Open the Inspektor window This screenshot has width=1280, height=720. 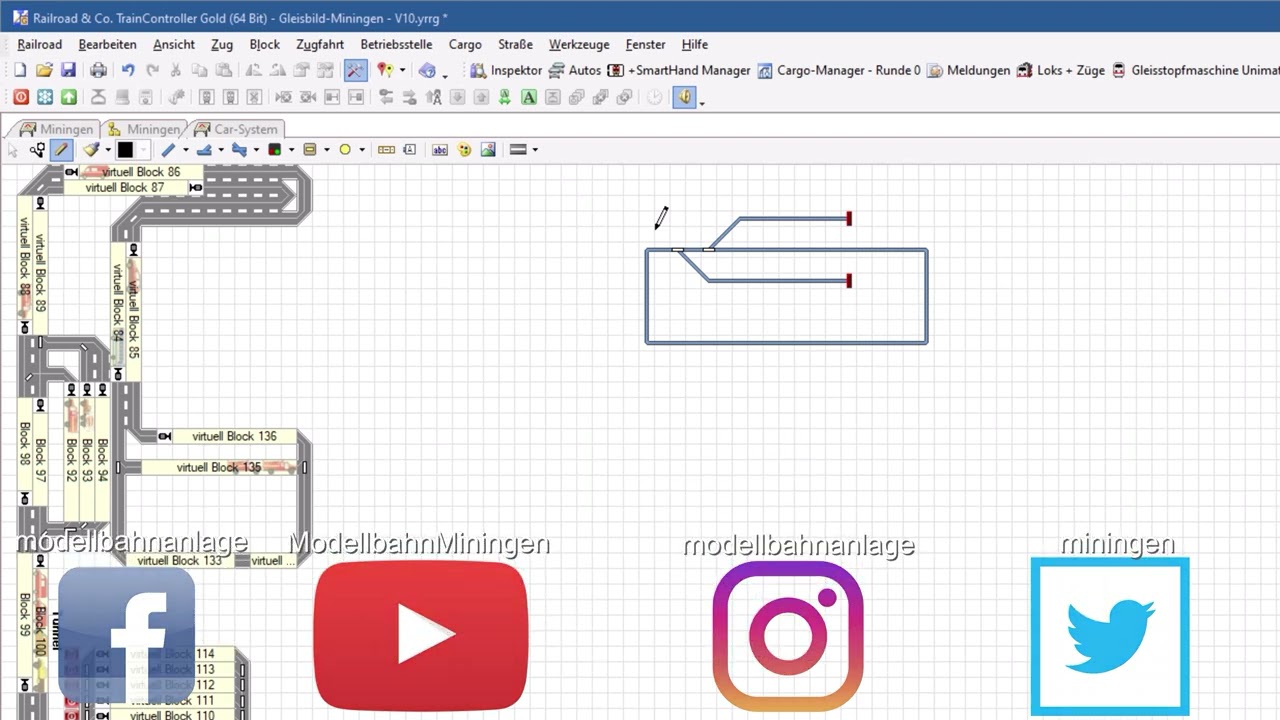(506, 70)
